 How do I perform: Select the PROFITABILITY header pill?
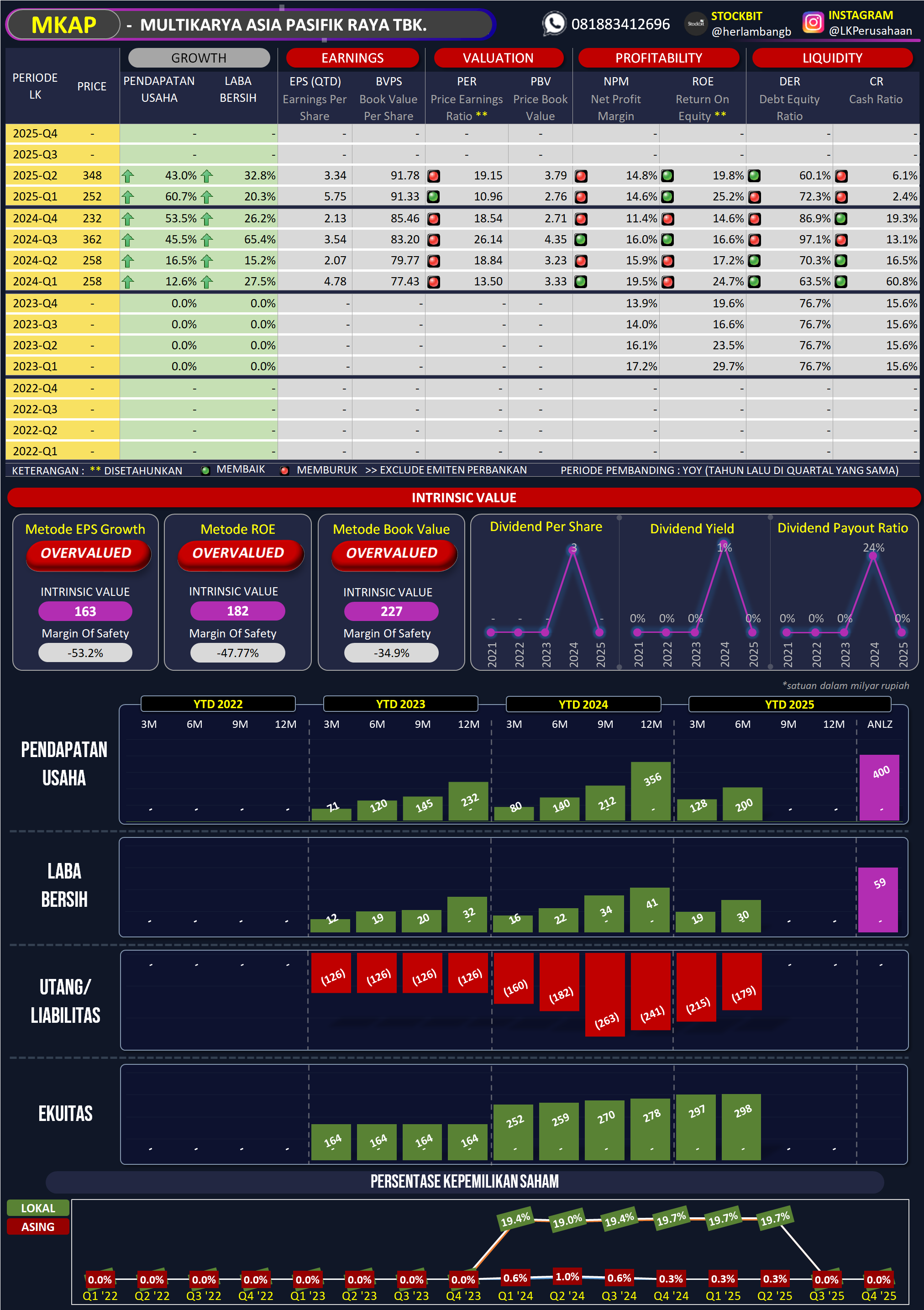658,58
